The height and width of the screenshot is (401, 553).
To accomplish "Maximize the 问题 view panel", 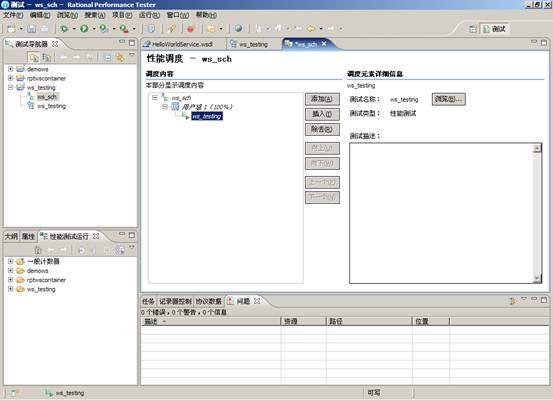I will coord(544,300).
